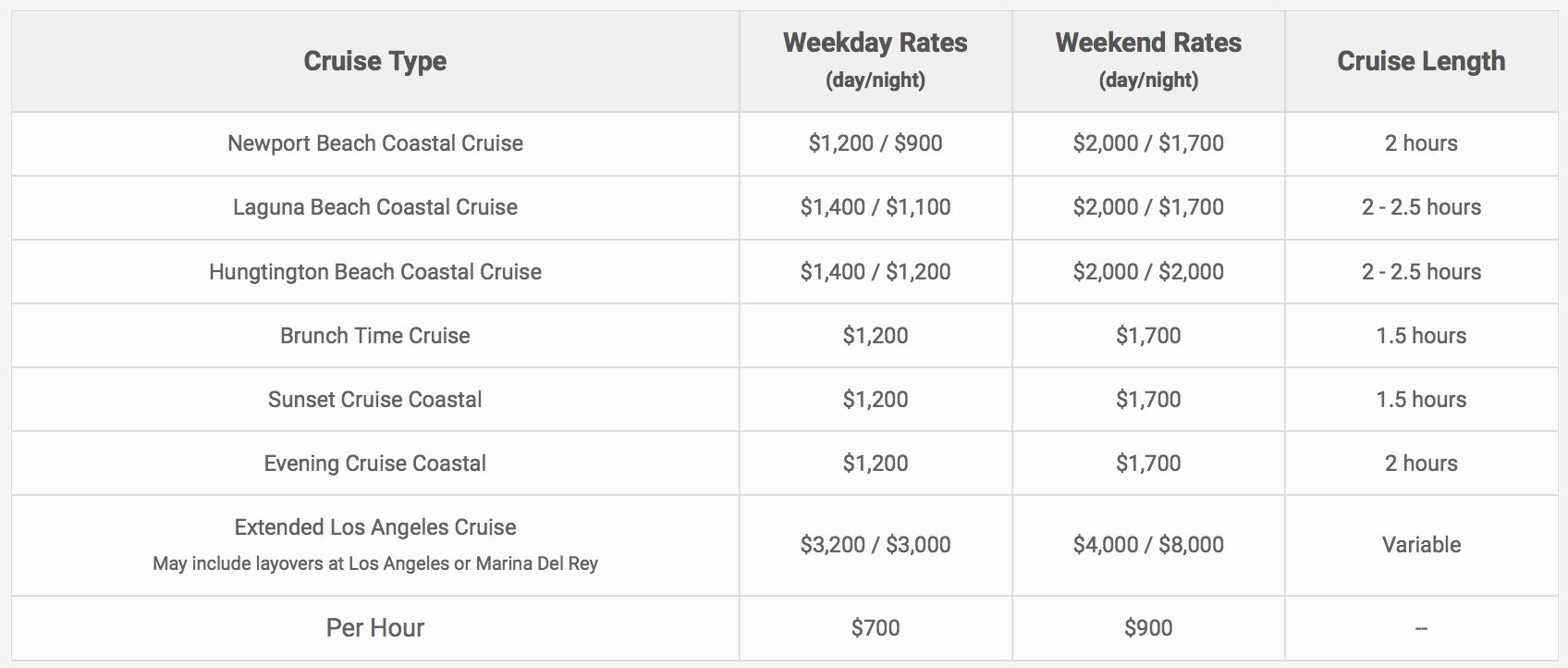Select the Cruise Length column header

coord(1421,61)
